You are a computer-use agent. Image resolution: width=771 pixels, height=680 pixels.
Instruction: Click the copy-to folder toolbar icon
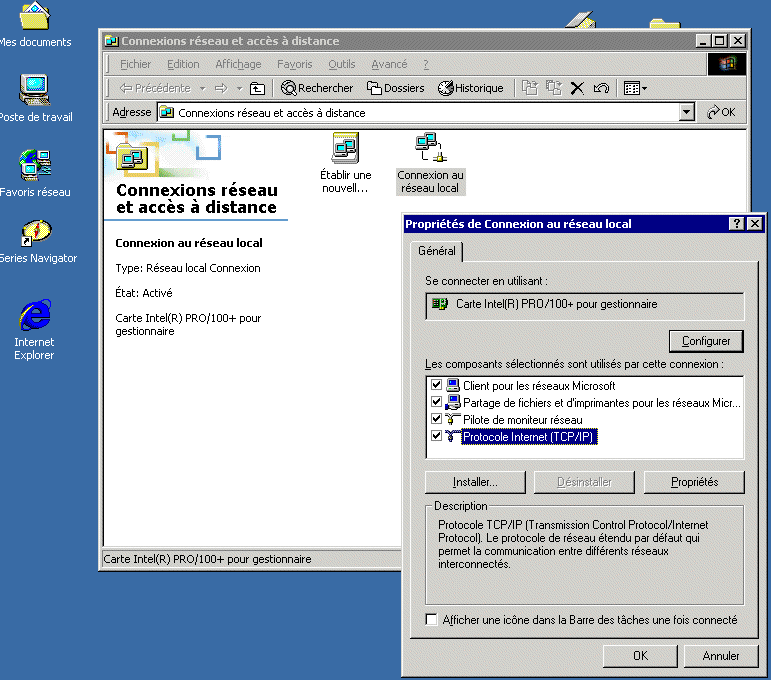pos(554,89)
